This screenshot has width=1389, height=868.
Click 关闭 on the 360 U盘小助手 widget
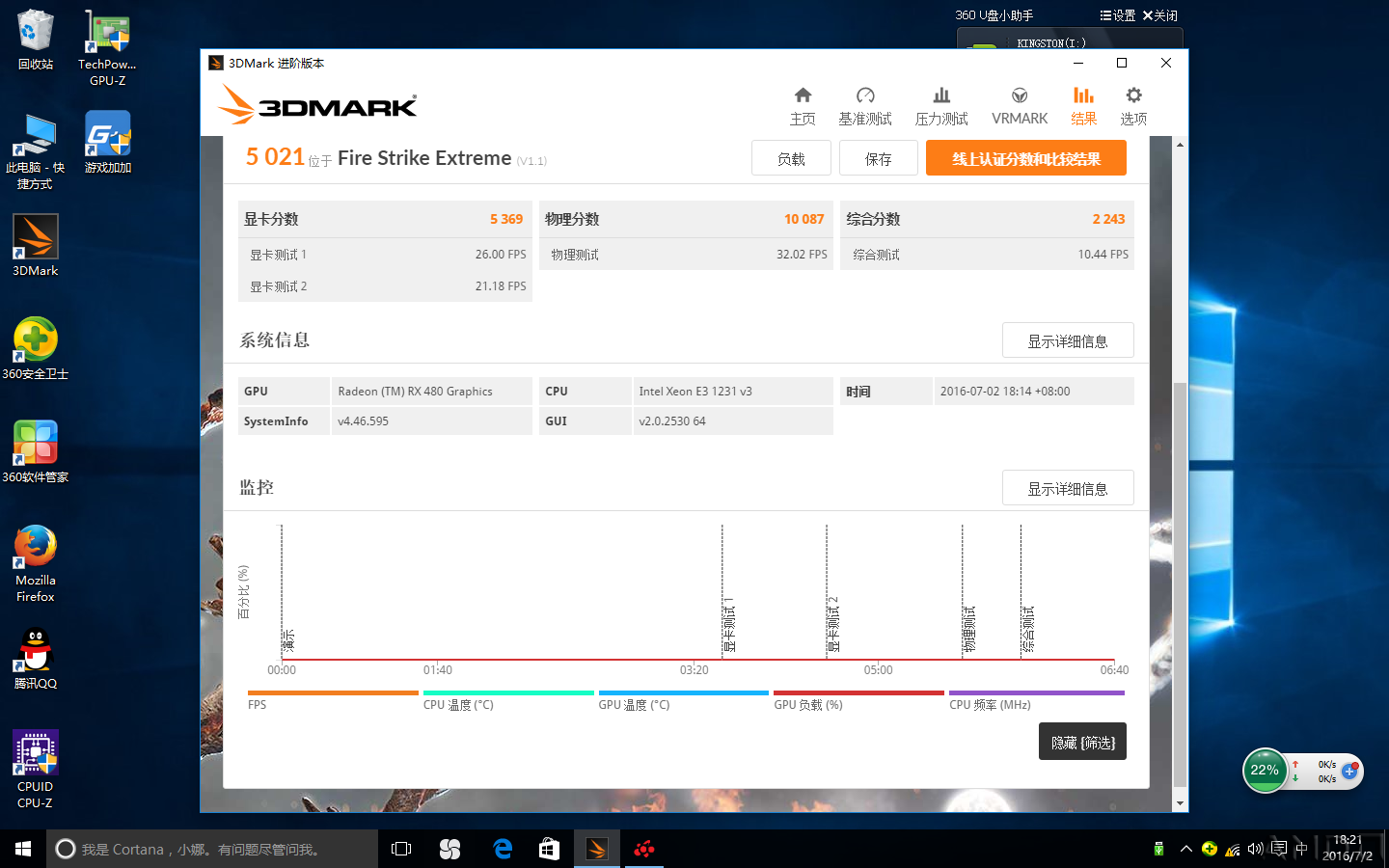pyautogui.click(x=1160, y=15)
